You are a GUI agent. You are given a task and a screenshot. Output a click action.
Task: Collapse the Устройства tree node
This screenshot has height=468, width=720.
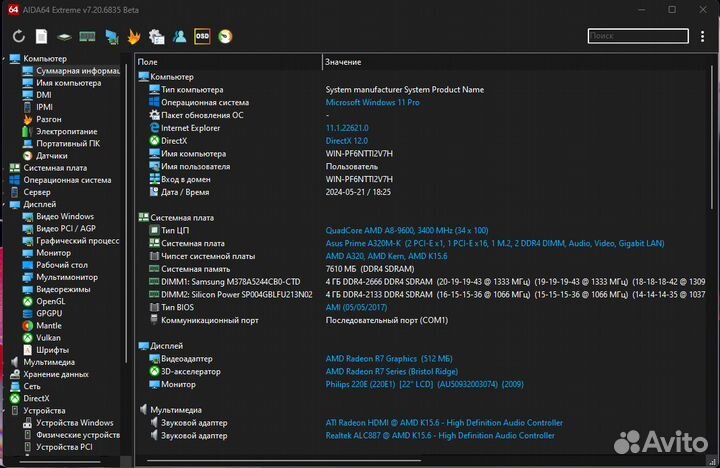tap(5, 411)
